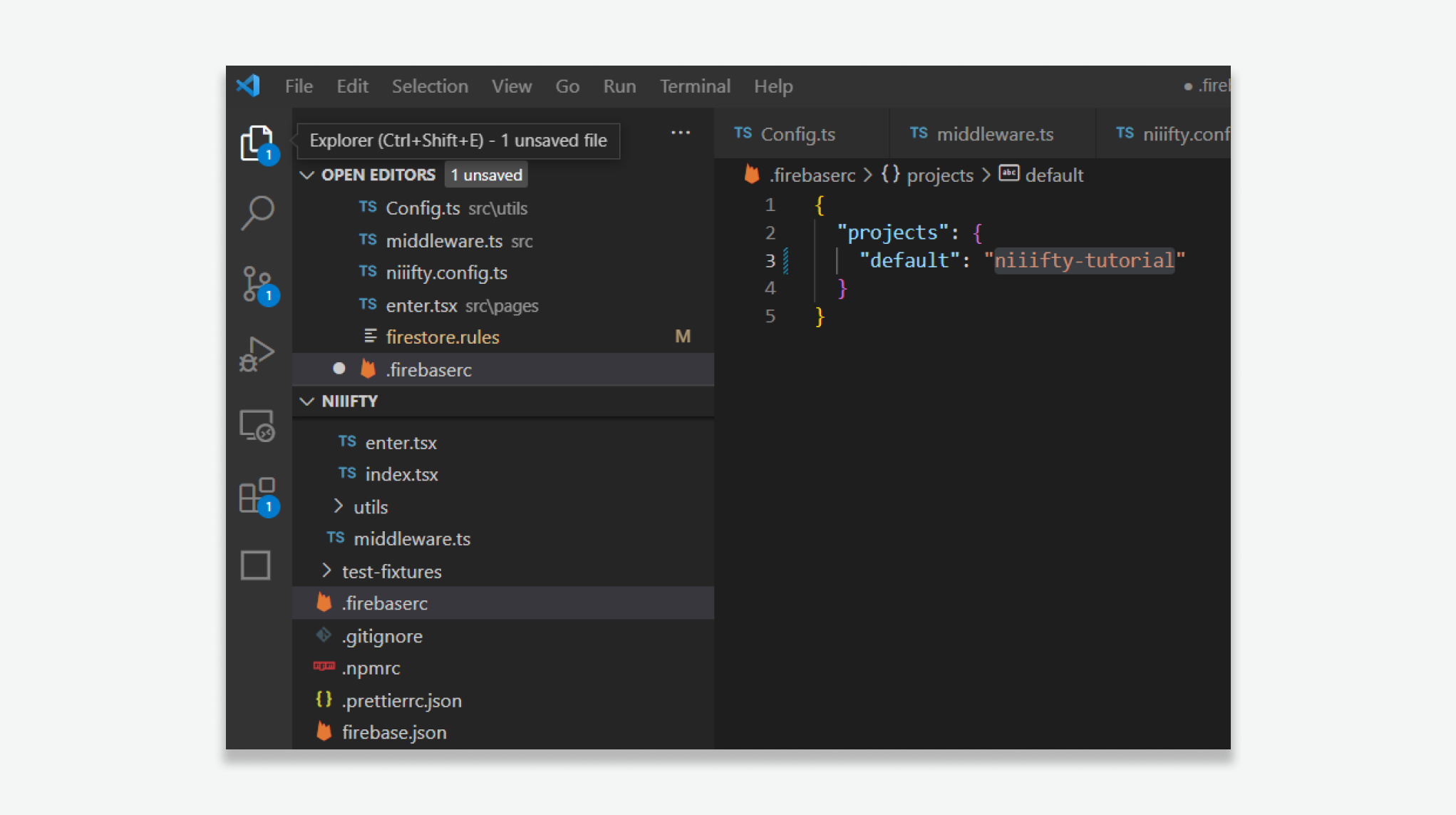This screenshot has width=1456, height=815.
Task: Open the Help menu
Action: (x=773, y=86)
